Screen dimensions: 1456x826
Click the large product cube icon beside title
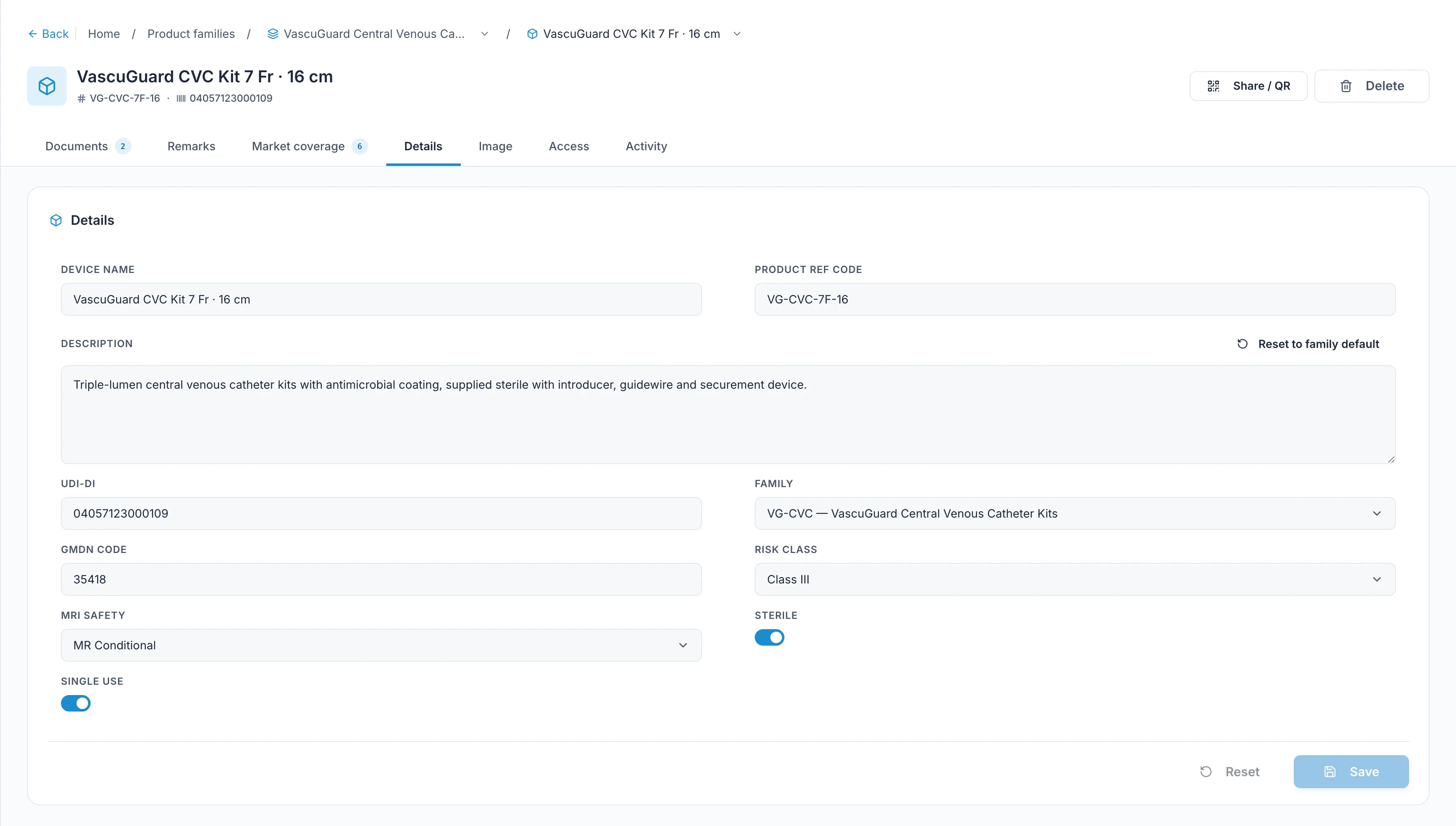click(47, 86)
